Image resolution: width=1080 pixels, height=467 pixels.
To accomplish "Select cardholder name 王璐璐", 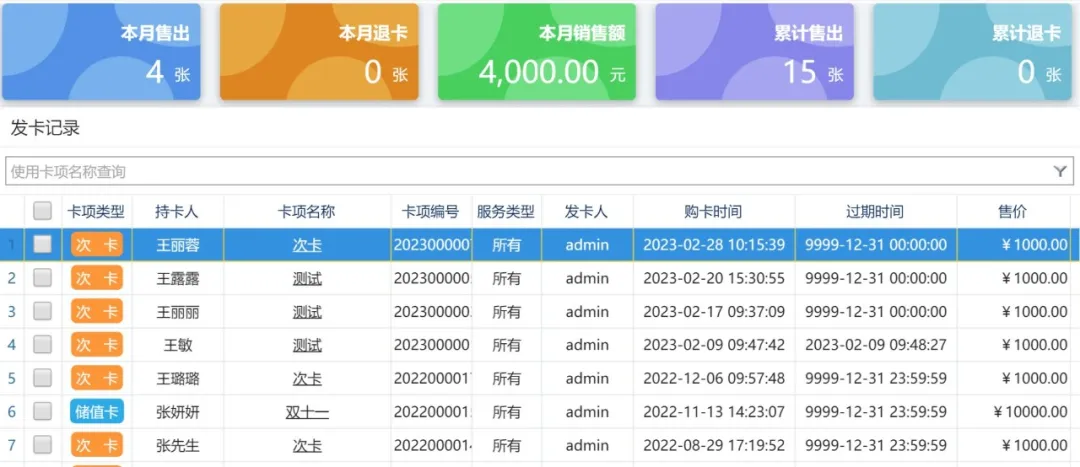I will coord(178,378).
